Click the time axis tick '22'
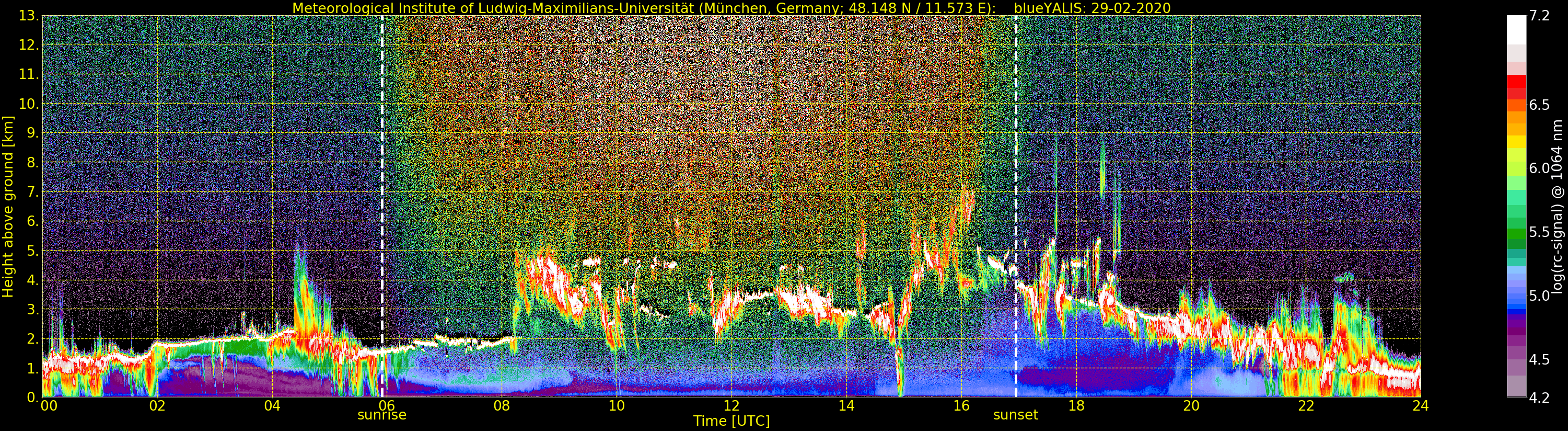 pyautogui.click(x=1306, y=406)
